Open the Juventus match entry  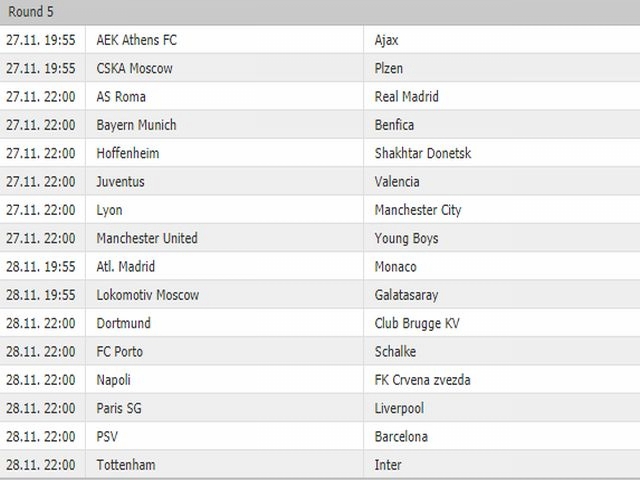pyautogui.click(x=320, y=181)
